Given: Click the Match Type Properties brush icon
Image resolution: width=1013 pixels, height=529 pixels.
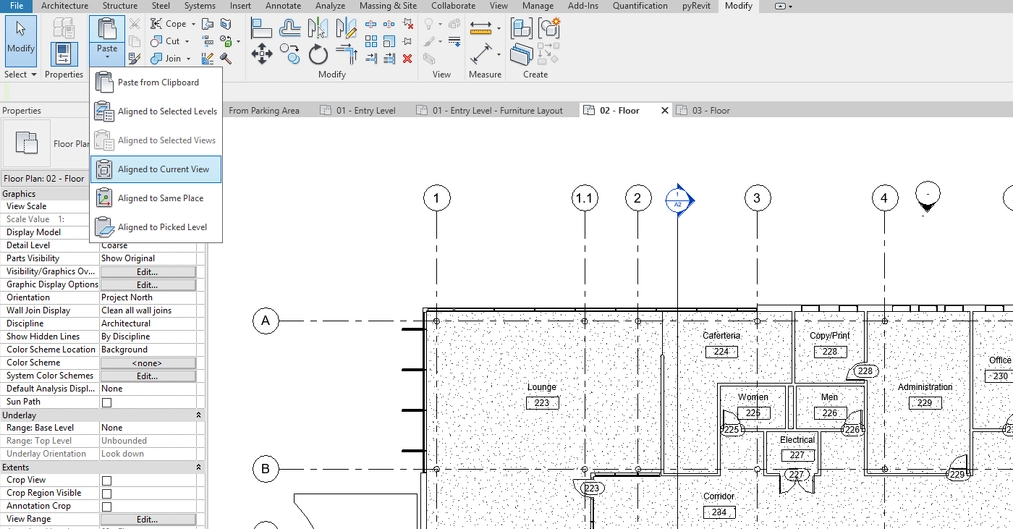Looking at the screenshot, I should tap(134, 58).
